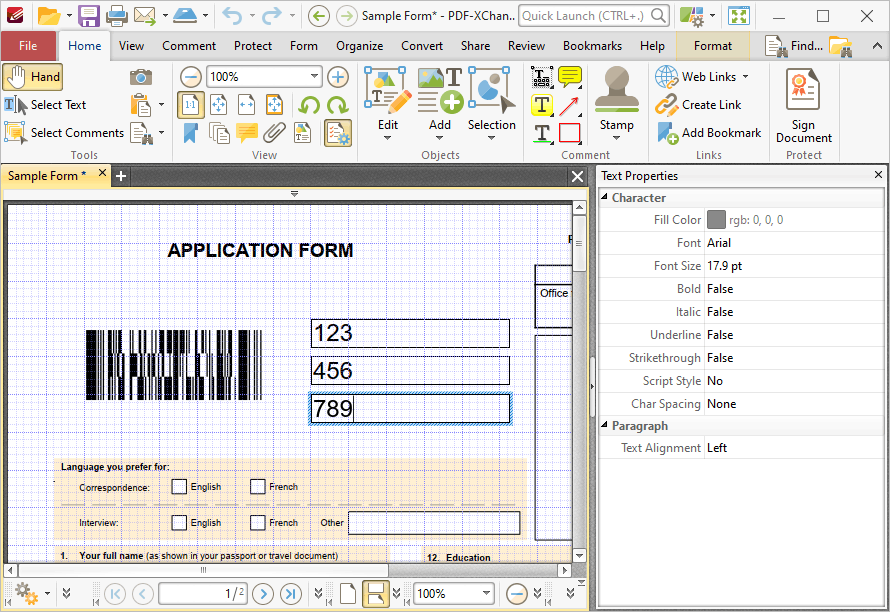Select the highlighted Text Box tool
Image resolution: width=890 pixels, height=612 pixels.
(542, 105)
